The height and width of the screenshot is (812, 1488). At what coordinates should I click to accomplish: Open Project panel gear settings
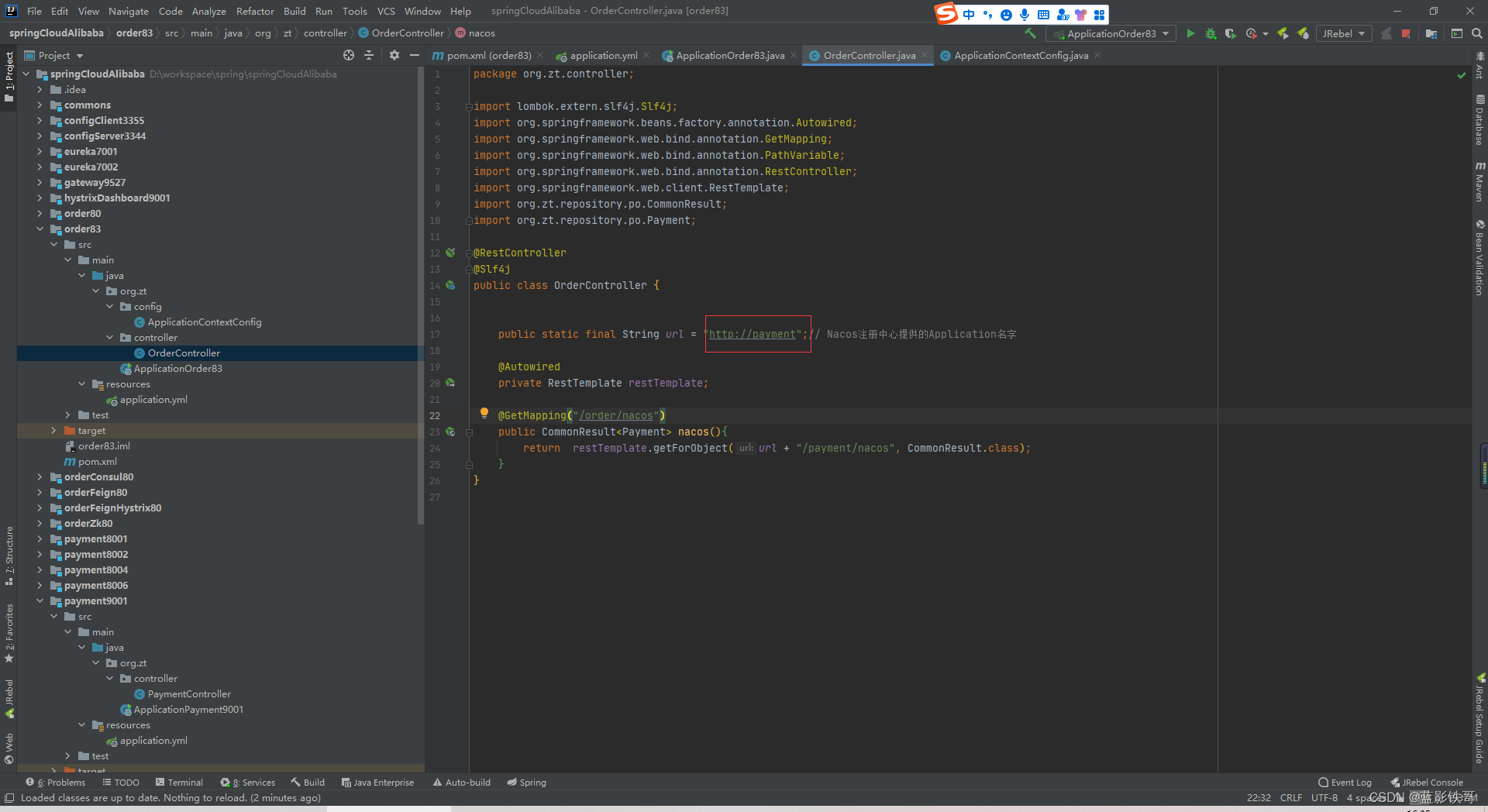(394, 55)
